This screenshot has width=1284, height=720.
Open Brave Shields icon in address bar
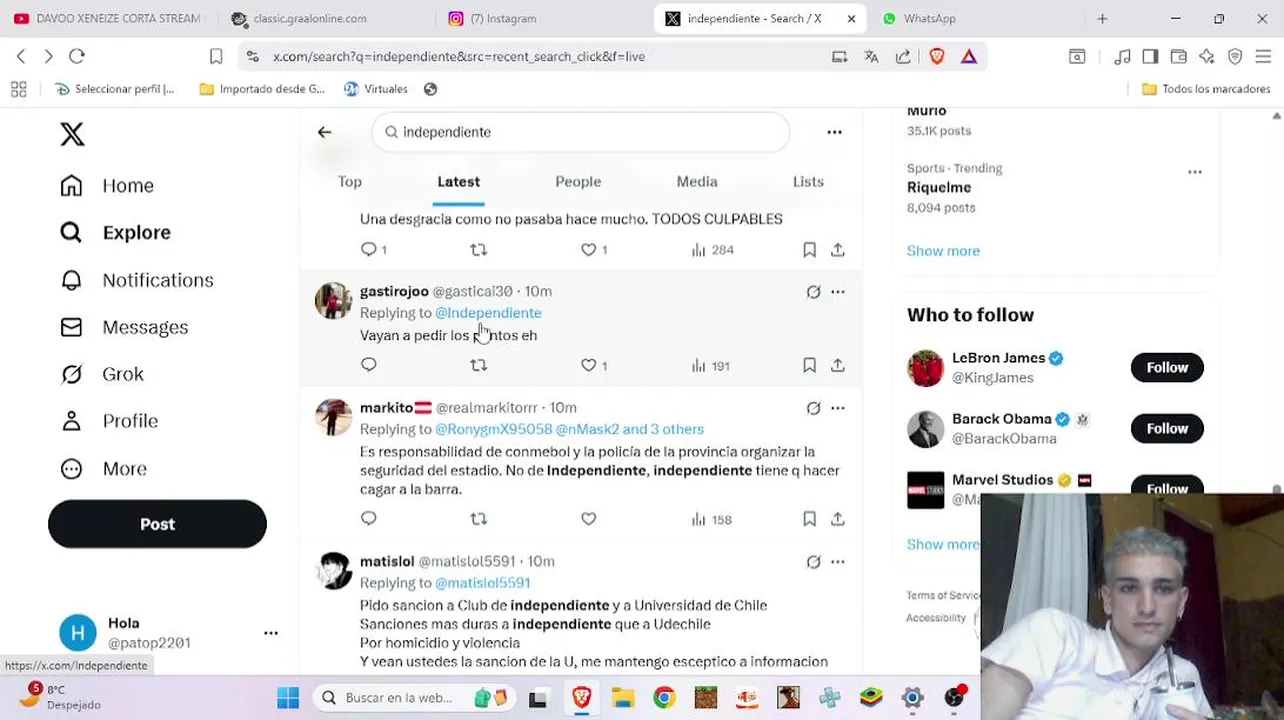click(937, 57)
